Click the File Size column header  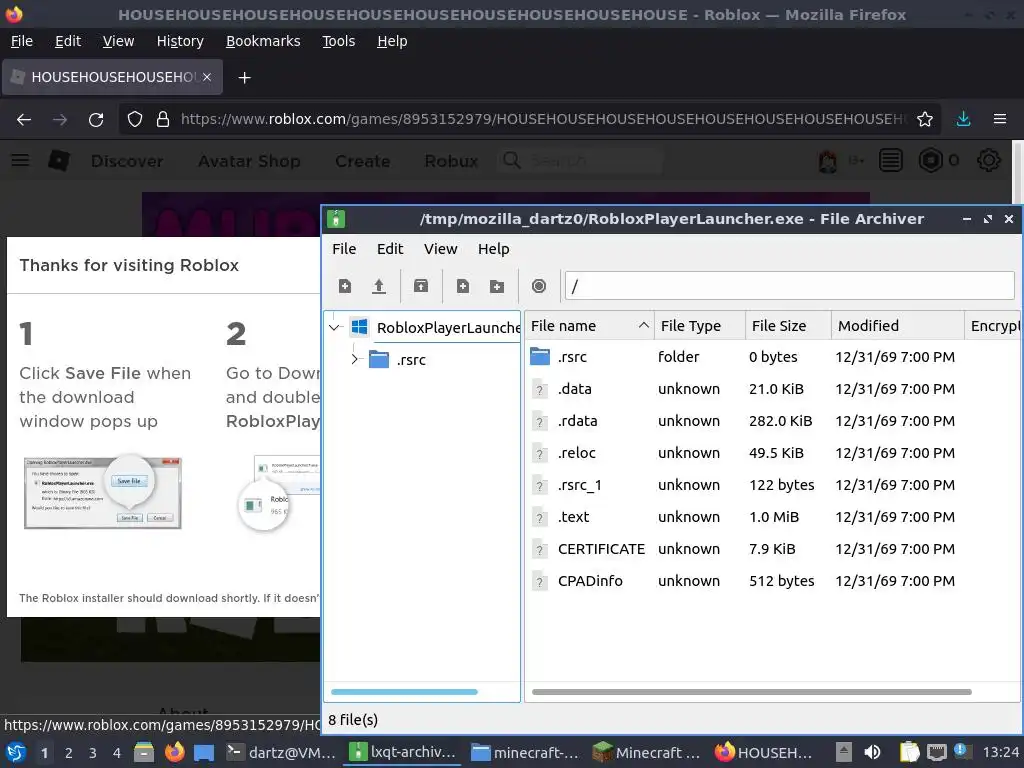[x=788, y=326]
